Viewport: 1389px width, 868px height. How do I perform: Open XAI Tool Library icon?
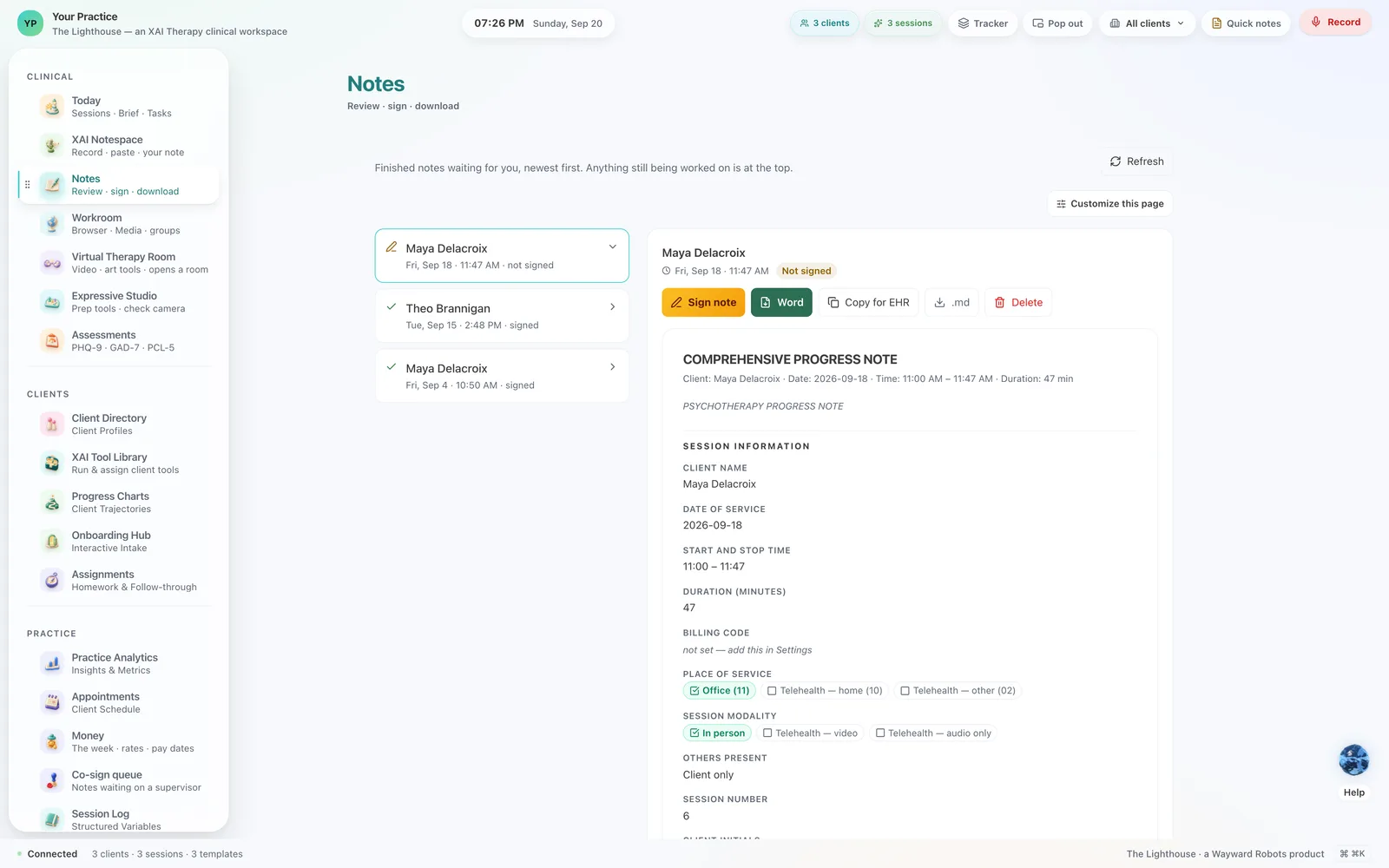(52, 464)
